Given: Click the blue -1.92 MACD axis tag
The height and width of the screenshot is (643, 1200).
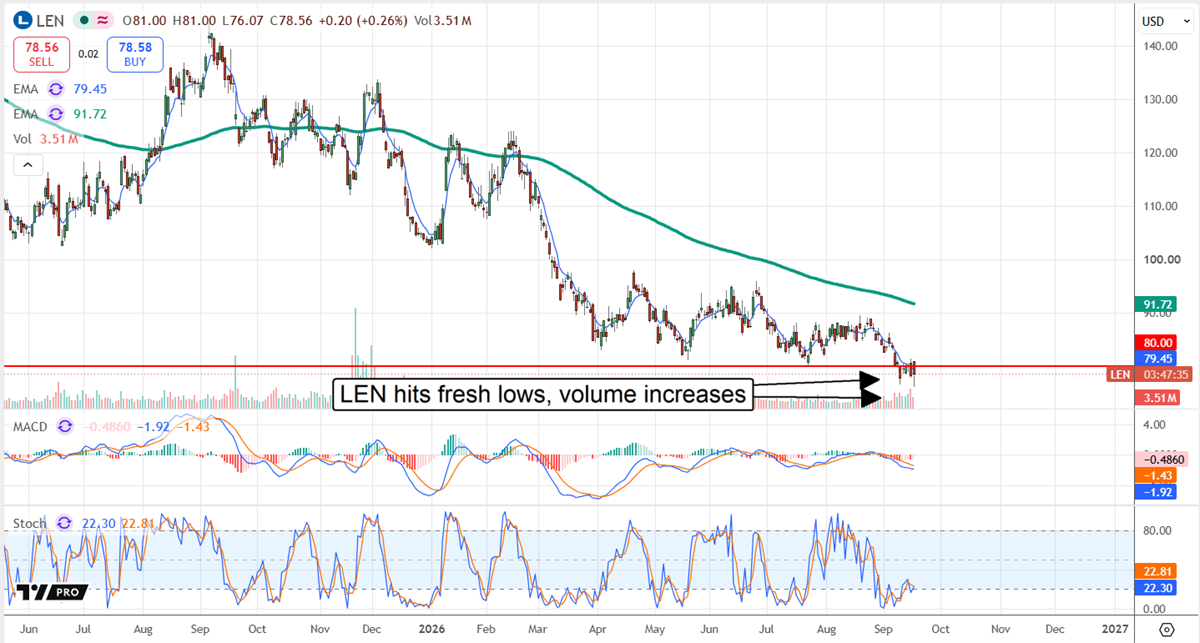Looking at the screenshot, I should pyautogui.click(x=1158, y=491).
